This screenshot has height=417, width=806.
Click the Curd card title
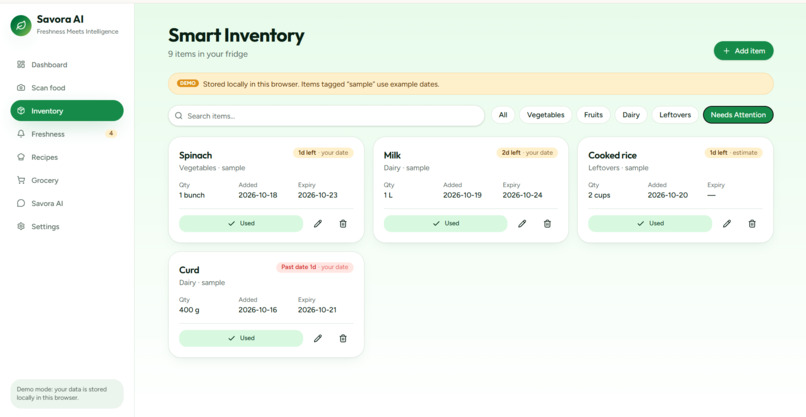pos(189,270)
